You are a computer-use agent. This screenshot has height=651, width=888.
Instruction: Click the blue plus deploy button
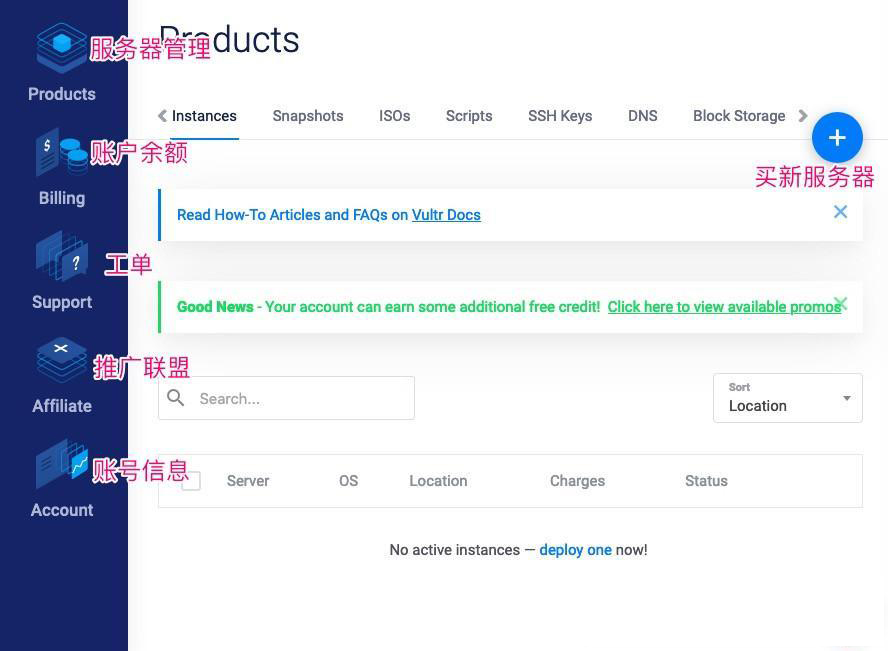tap(837, 138)
